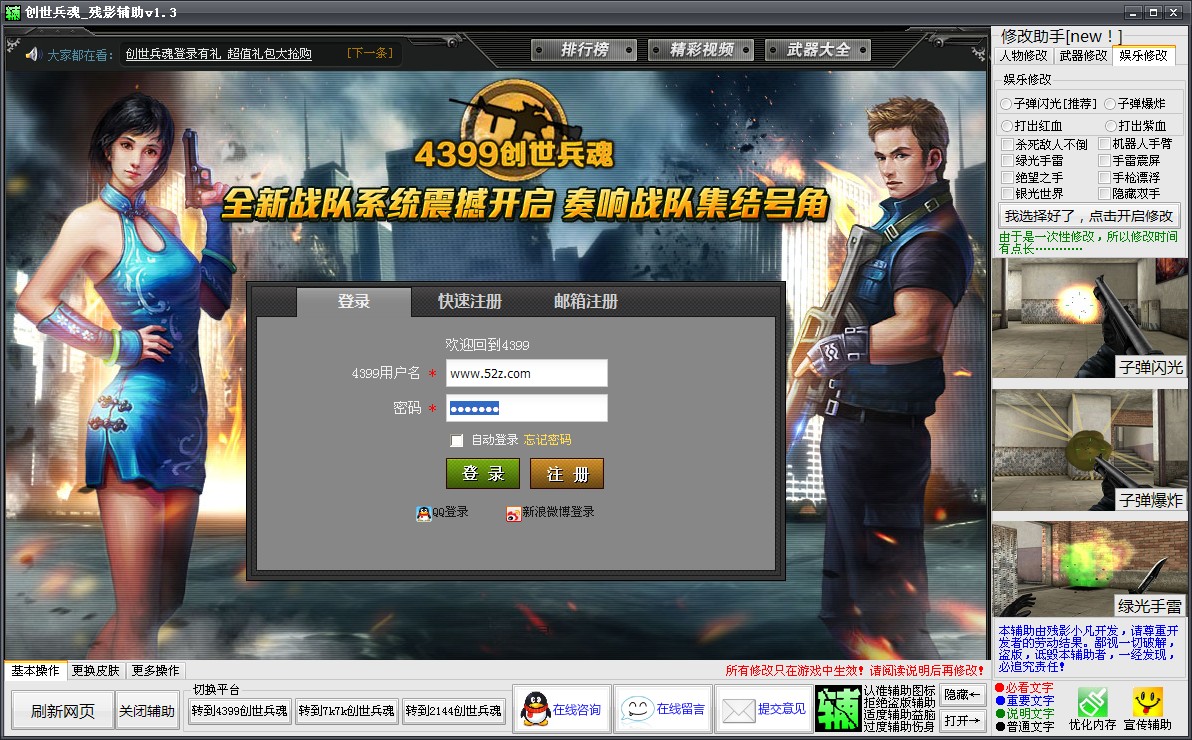Select the 子弹闪光[推荐] radio option

[1007, 103]
